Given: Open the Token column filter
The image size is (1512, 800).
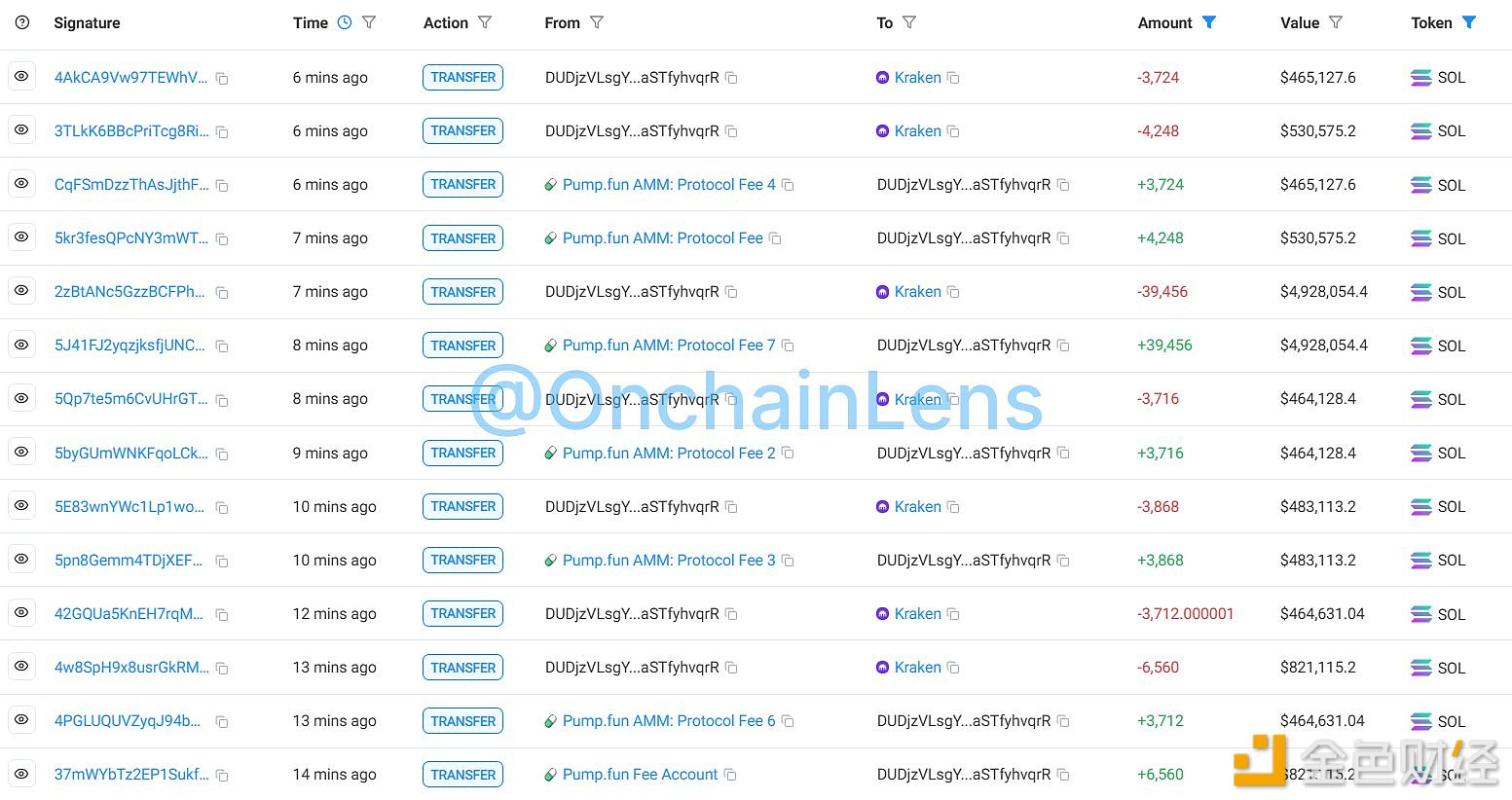Looking at the screenshot, I should [x=1469, y=22].
